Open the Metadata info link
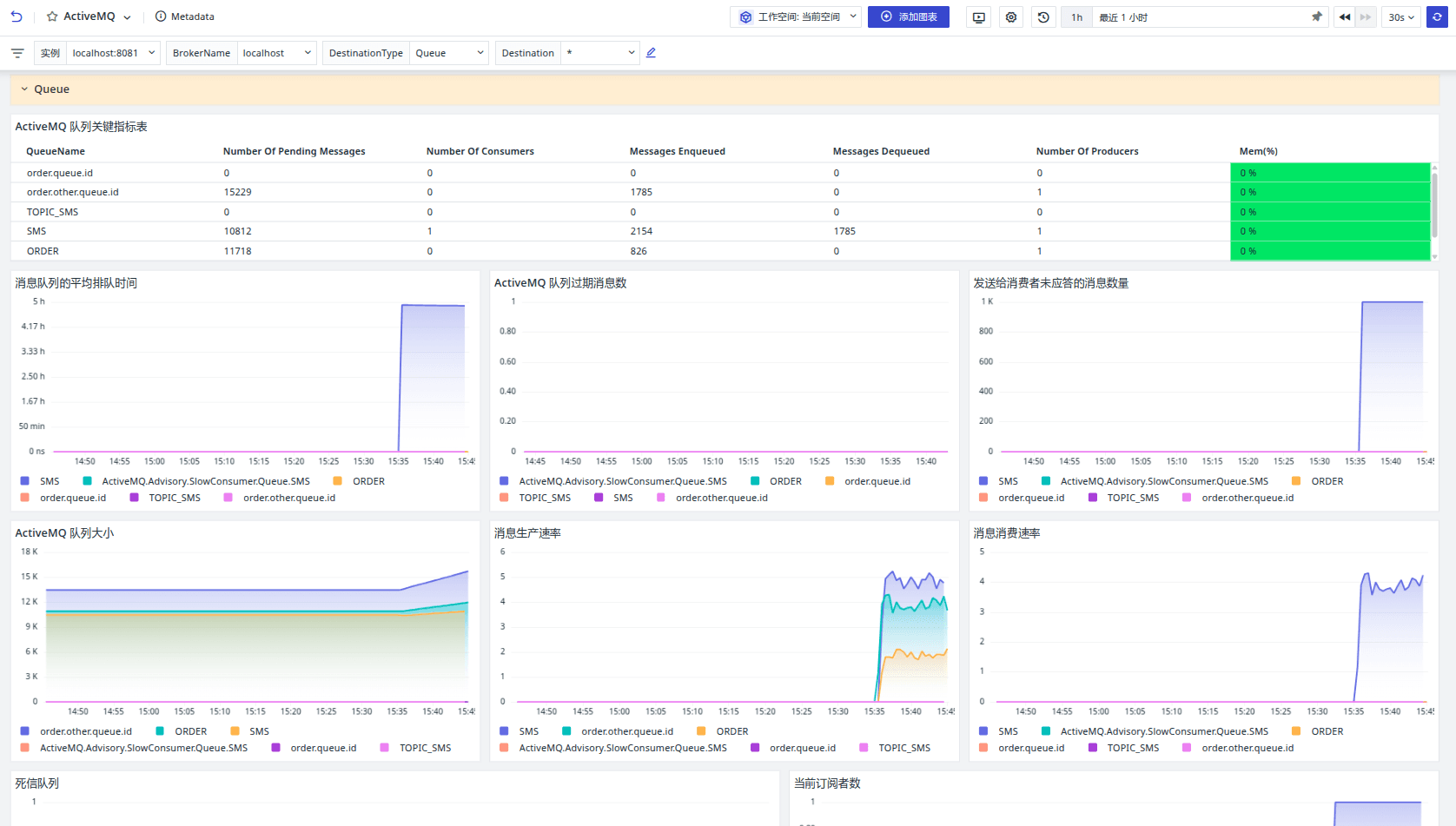Screen dimensions: 1456x826 [x=185, y=17]
